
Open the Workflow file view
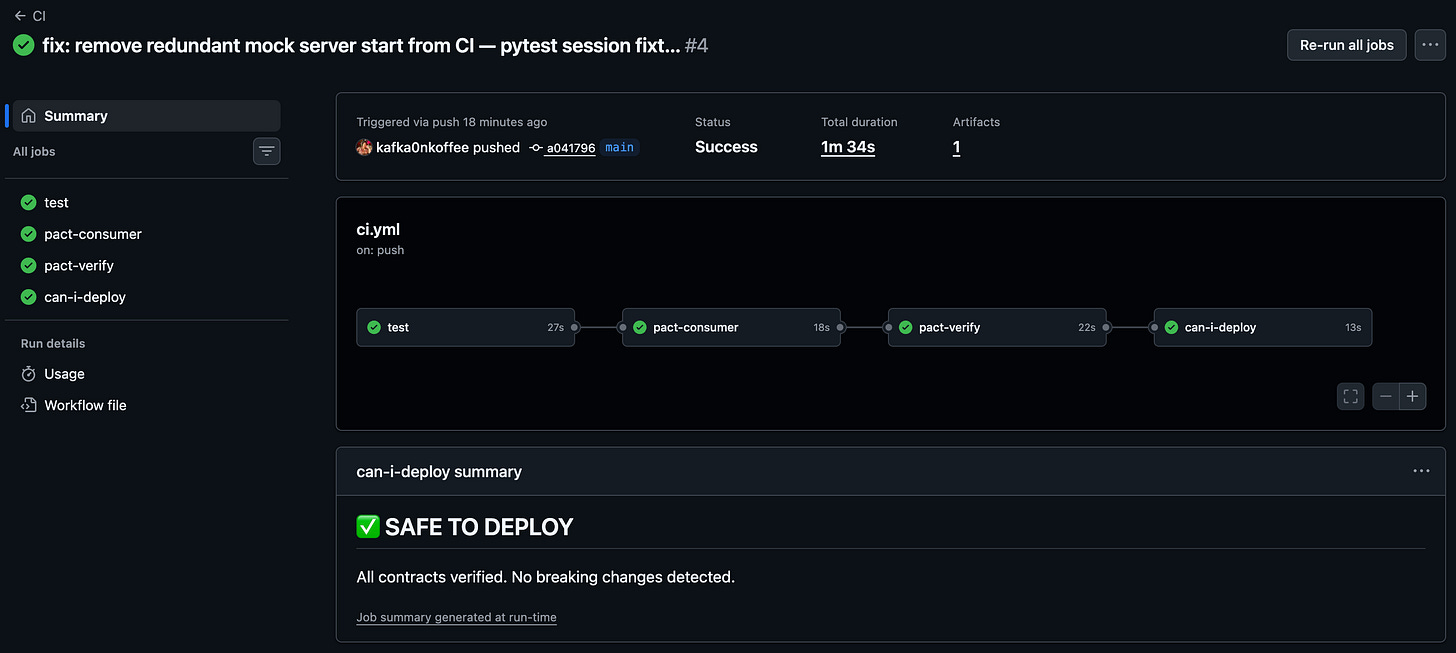click(x=147, y=405)
